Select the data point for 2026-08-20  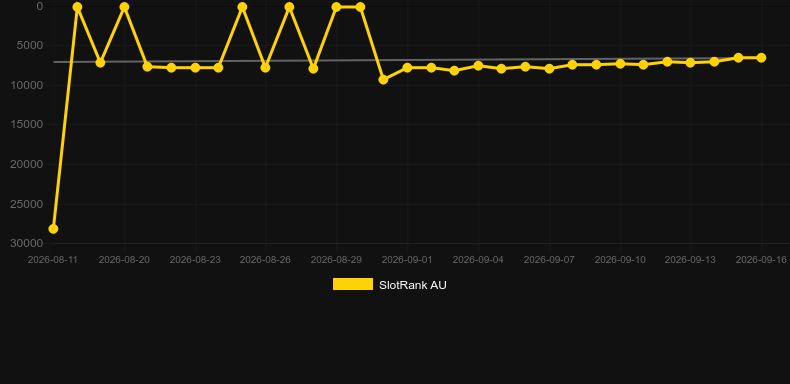(124, 7)
